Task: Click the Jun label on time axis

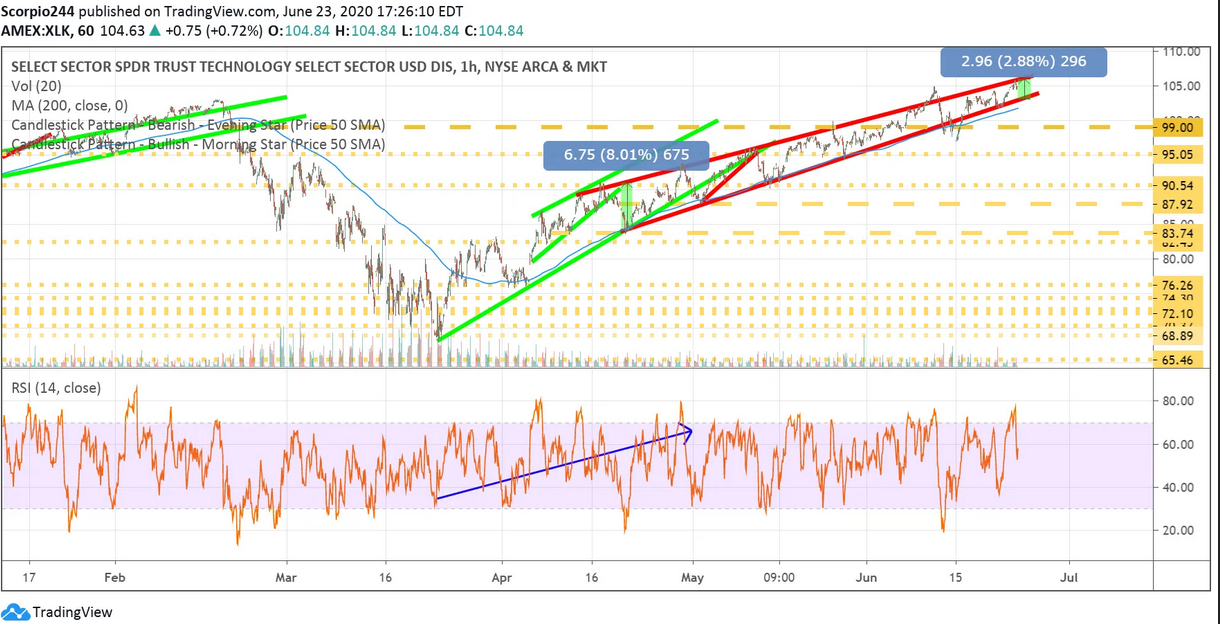Action: point(867,578)
